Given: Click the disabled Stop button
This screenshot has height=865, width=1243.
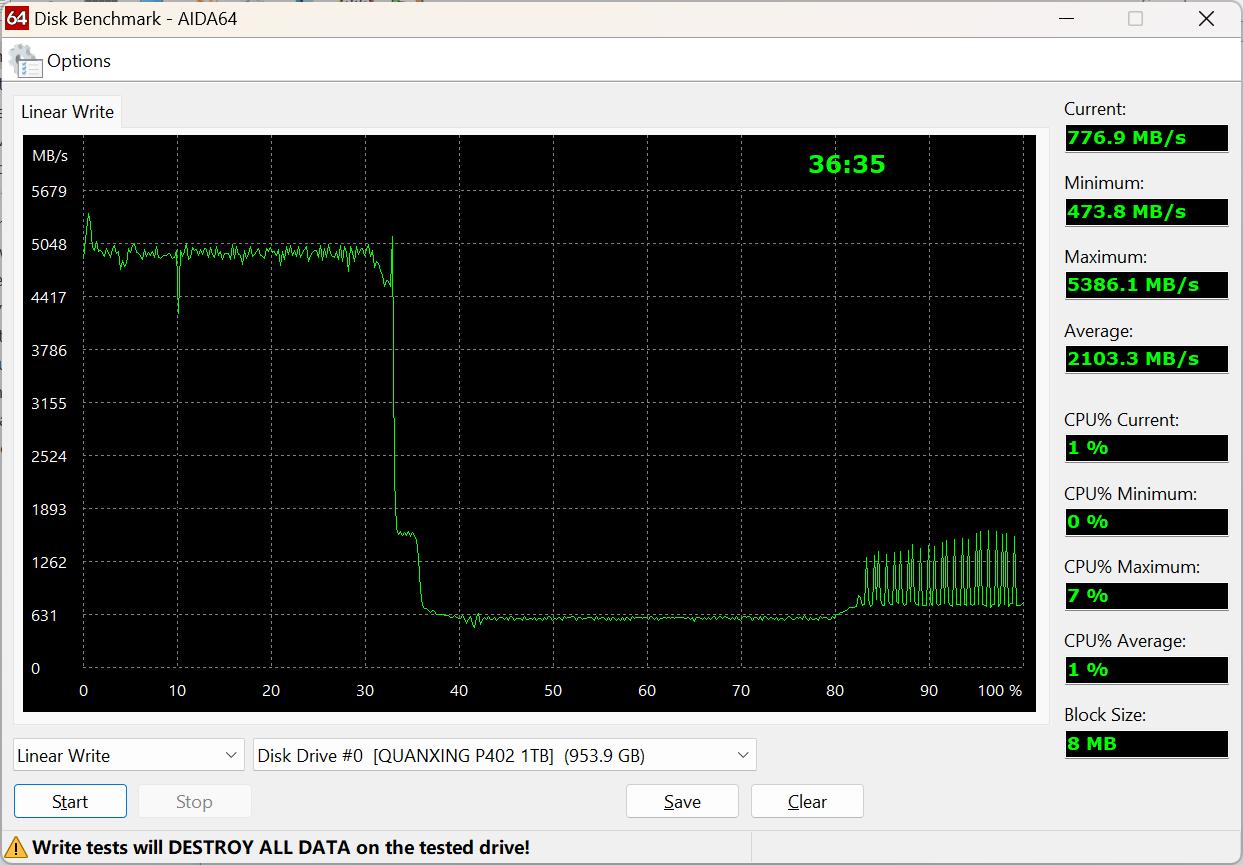Looking at the screenshot, I should pyautogui.click(x=194, y=801).
